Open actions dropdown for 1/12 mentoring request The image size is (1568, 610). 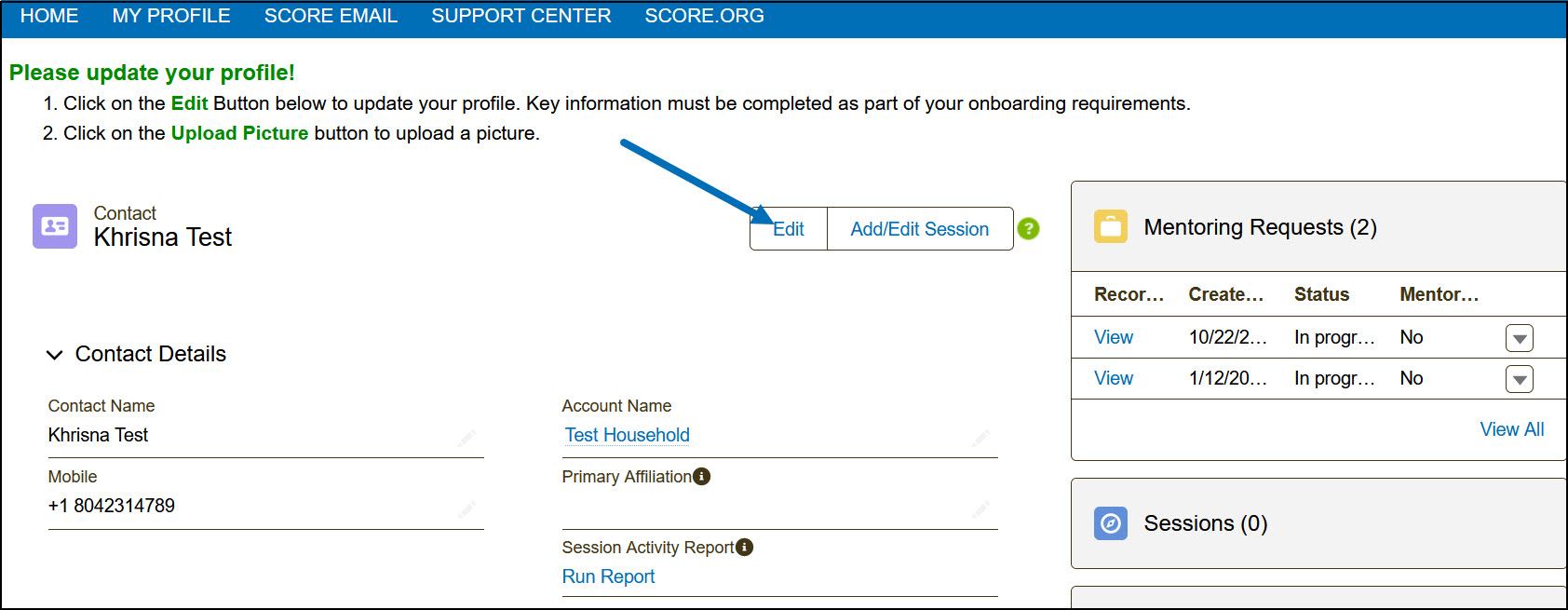click(x=1519, y=379)
